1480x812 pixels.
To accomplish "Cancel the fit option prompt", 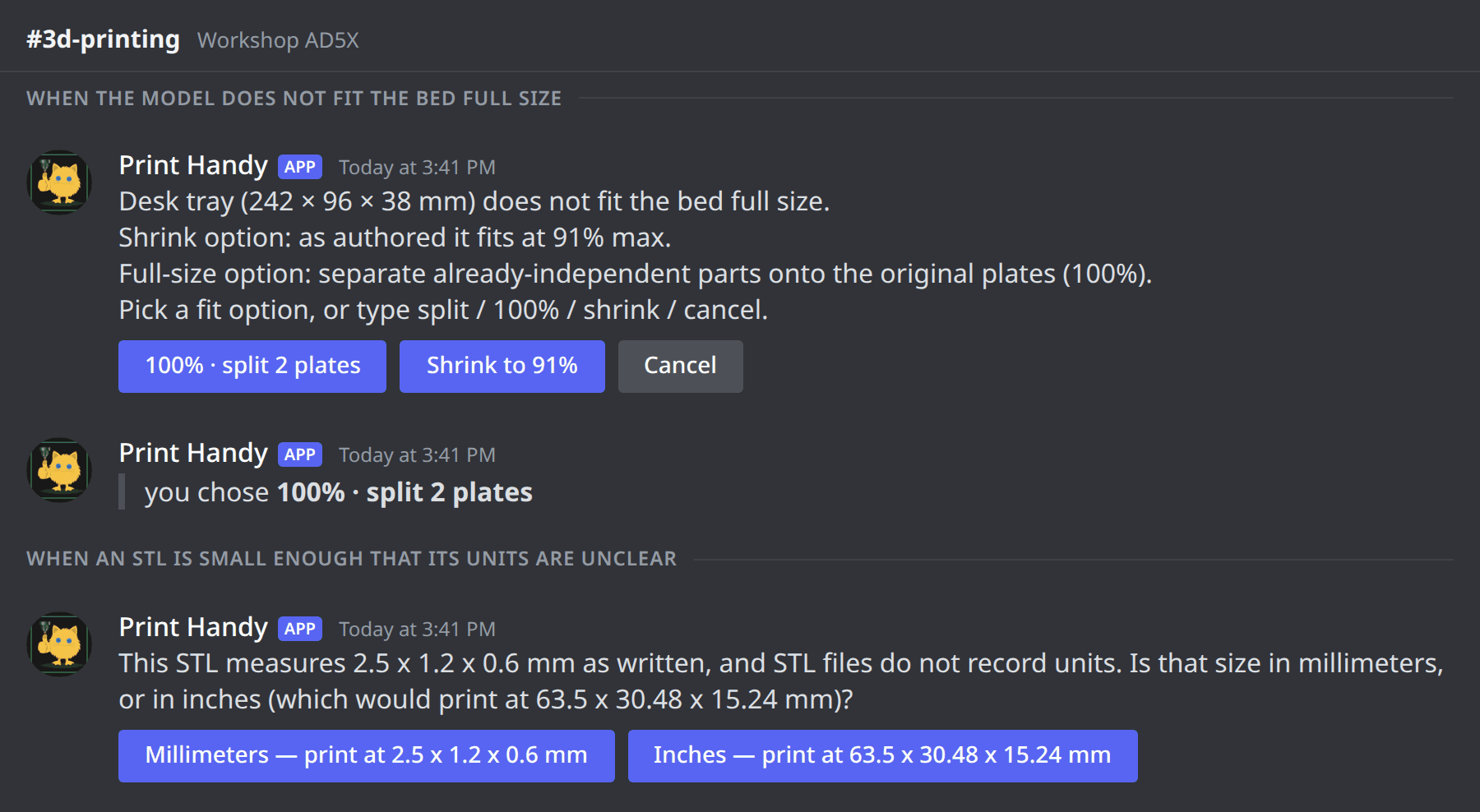I will (x=681, y=367).
